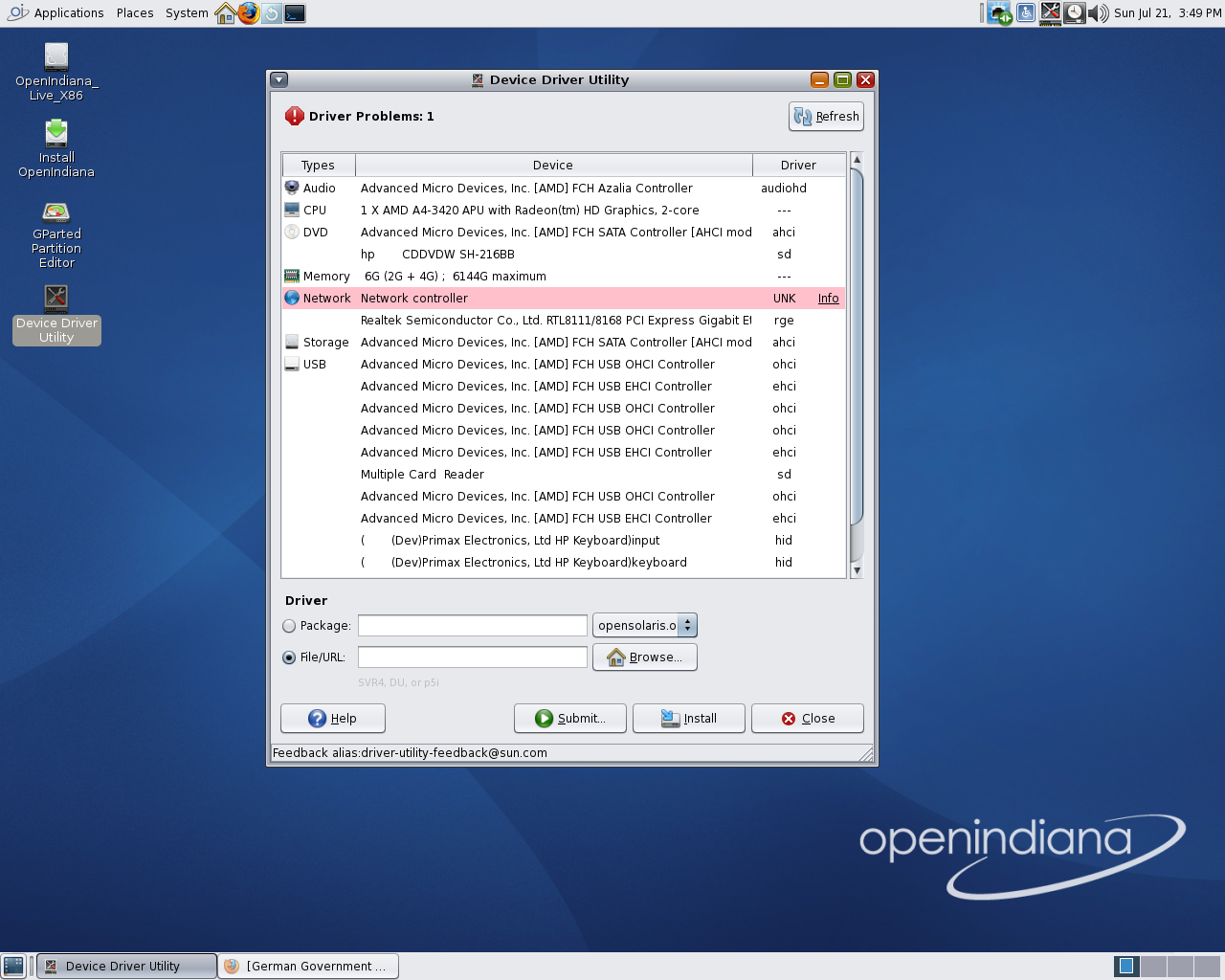Click the Show Desktop button in bottom panel
The height and width of the screenshot is (980, 1225).
pos(13,967)
